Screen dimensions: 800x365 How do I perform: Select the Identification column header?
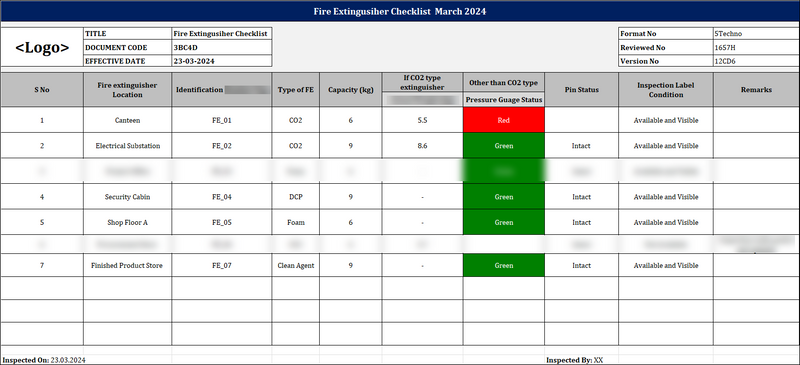222,90
